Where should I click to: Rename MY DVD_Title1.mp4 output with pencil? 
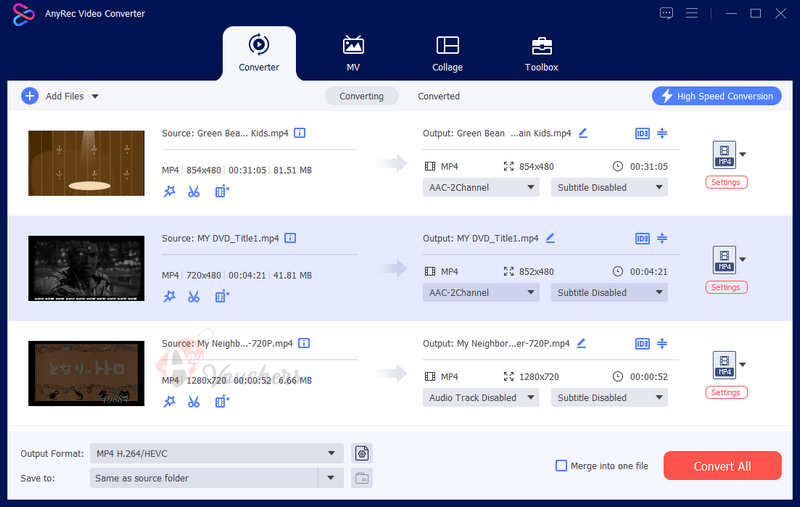point(551,238)
